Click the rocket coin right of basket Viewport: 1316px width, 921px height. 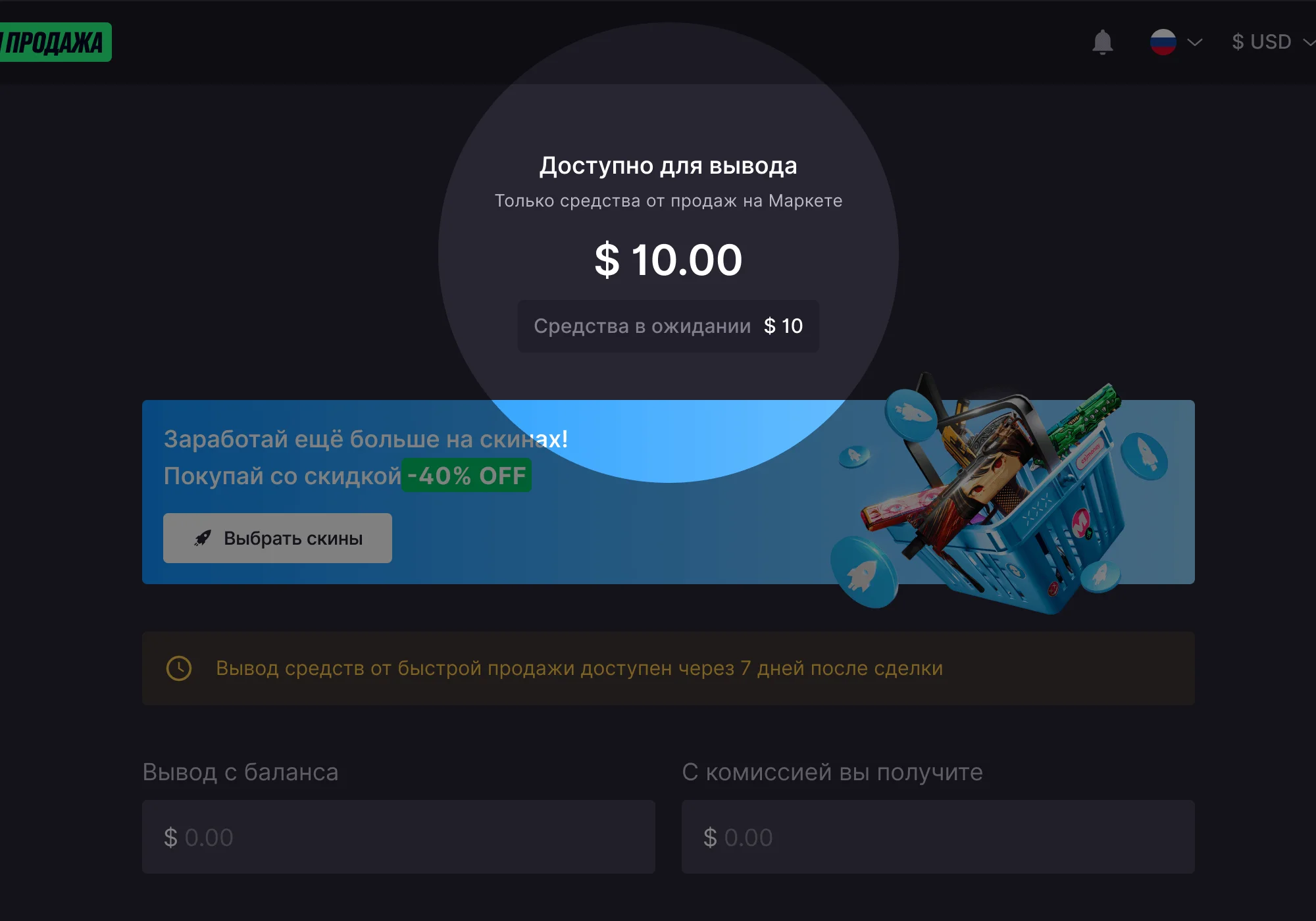[1144, 455]
